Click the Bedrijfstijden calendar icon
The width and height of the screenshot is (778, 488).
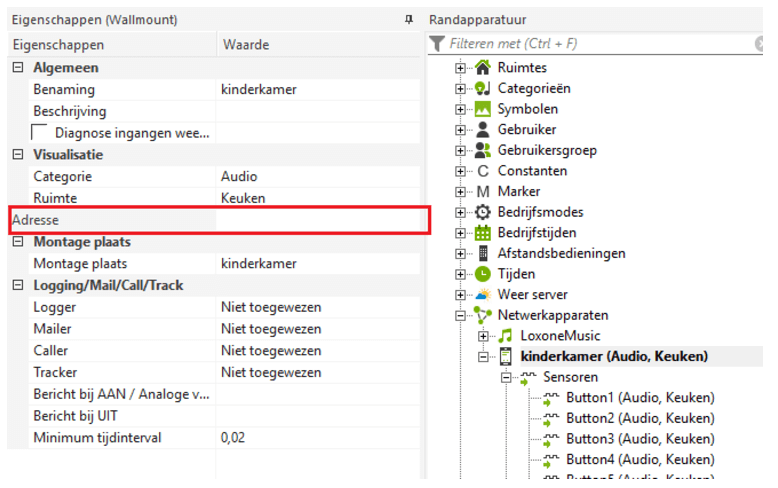(483, 233)
